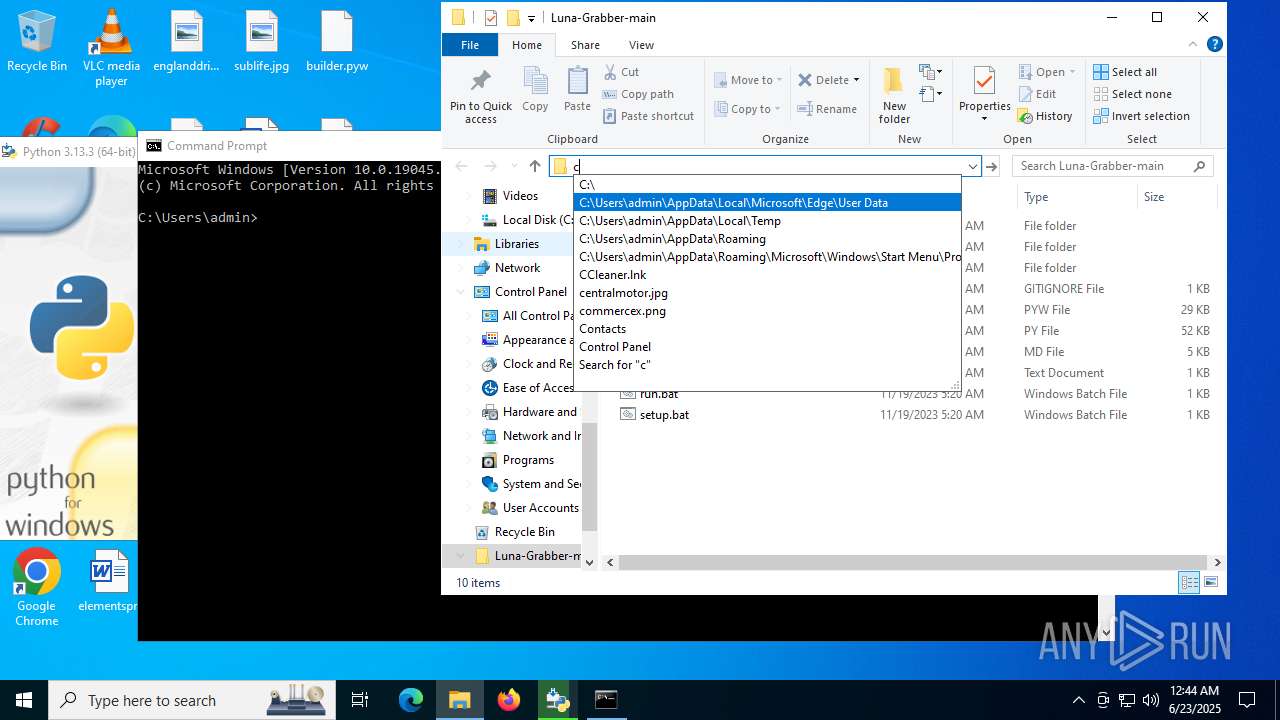1280x720 pixels.
Task: Select AppData Roaming suggestion
Action: point(767,239)
